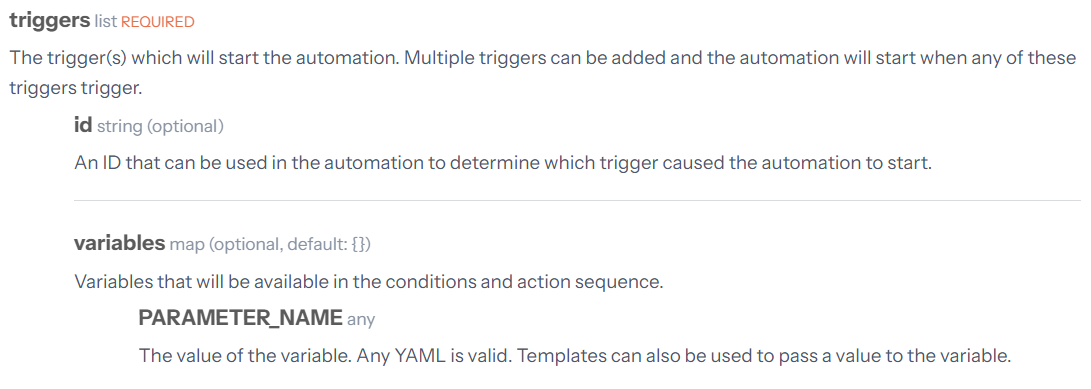Click the orange REQUIRED label
The height and width of the screenshot is (389, 1091).
[x=158, y=22]
